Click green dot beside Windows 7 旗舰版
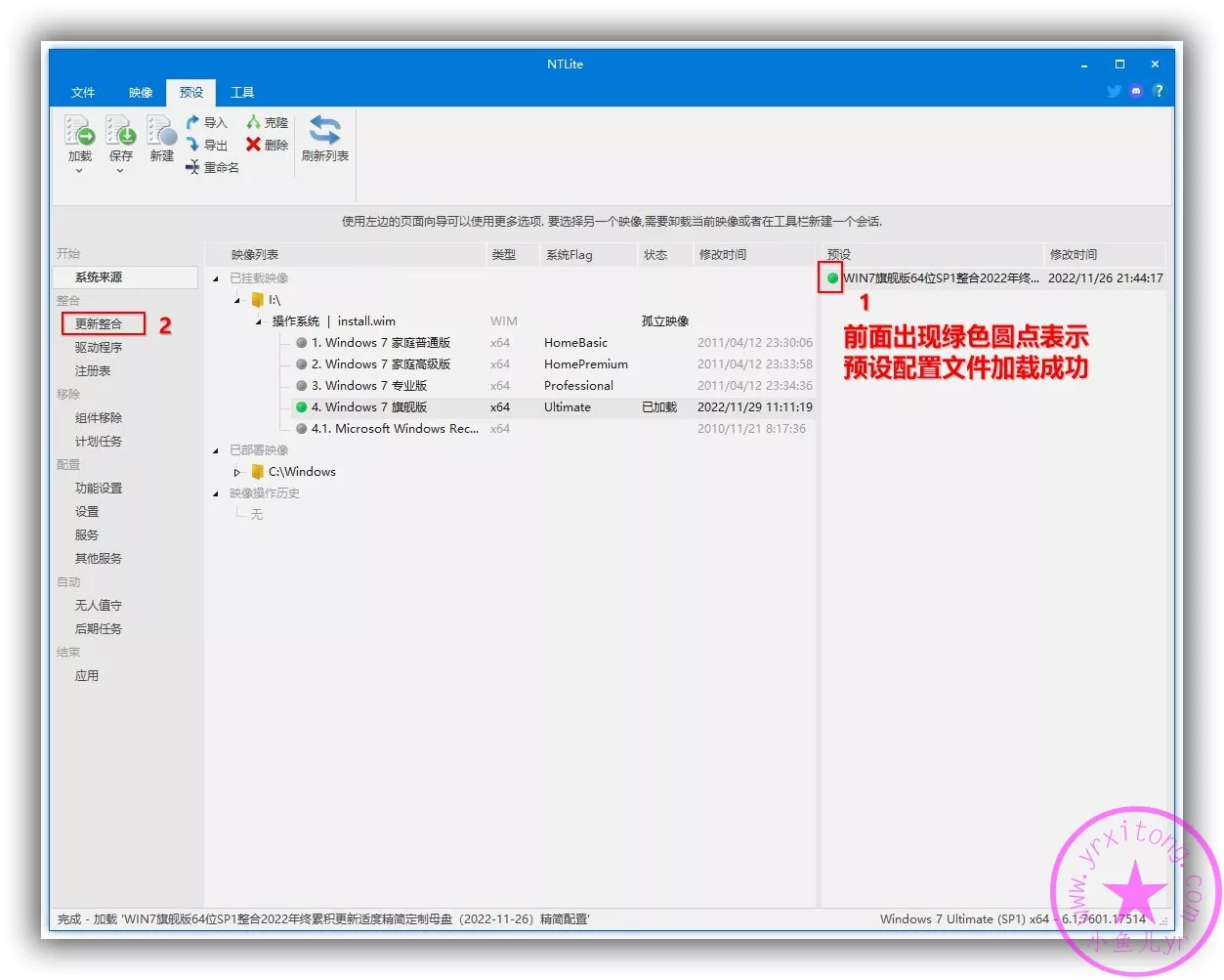This screenshot has height=980, width=1224. click(x=302, y=407)
